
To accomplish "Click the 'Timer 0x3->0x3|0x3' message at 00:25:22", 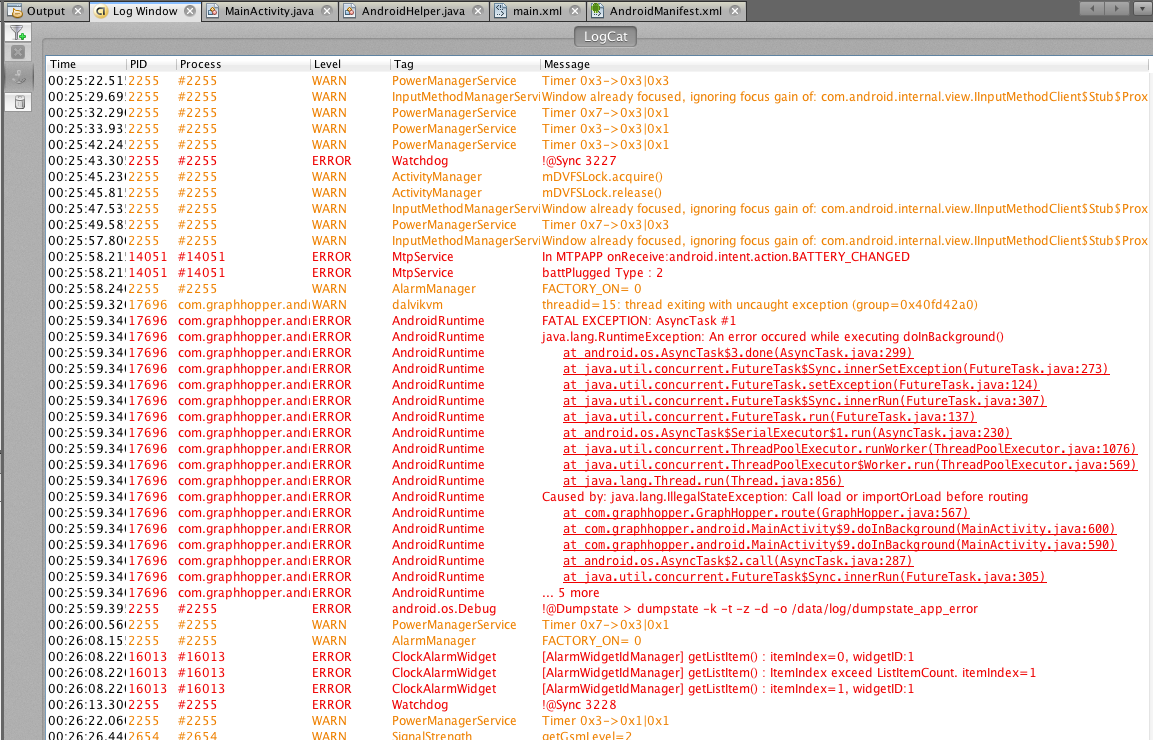I will (x=605, y=81).
